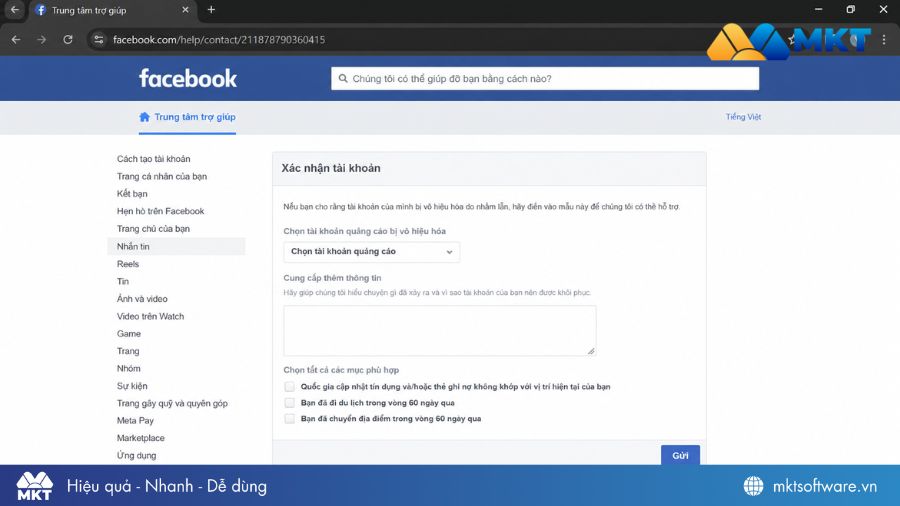Open Cách tạo tài khoản help topic
The height and width of the screenshot is (506, 900).
click(x=153, y=159)
